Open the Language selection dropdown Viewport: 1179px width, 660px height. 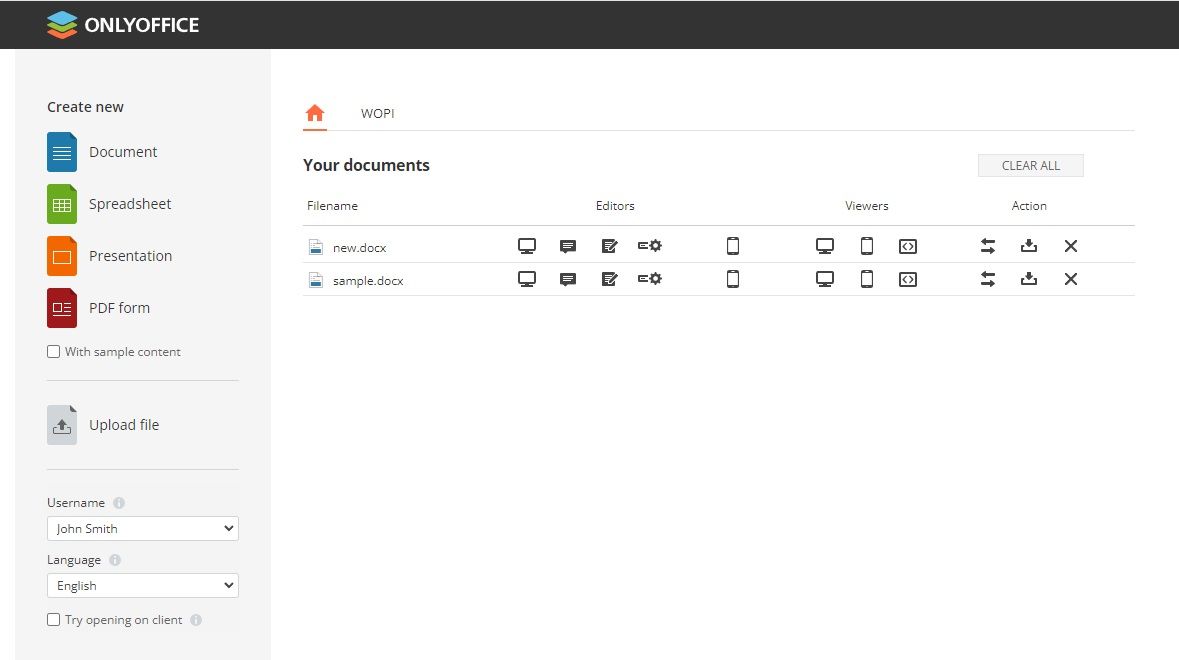[142, 585]
